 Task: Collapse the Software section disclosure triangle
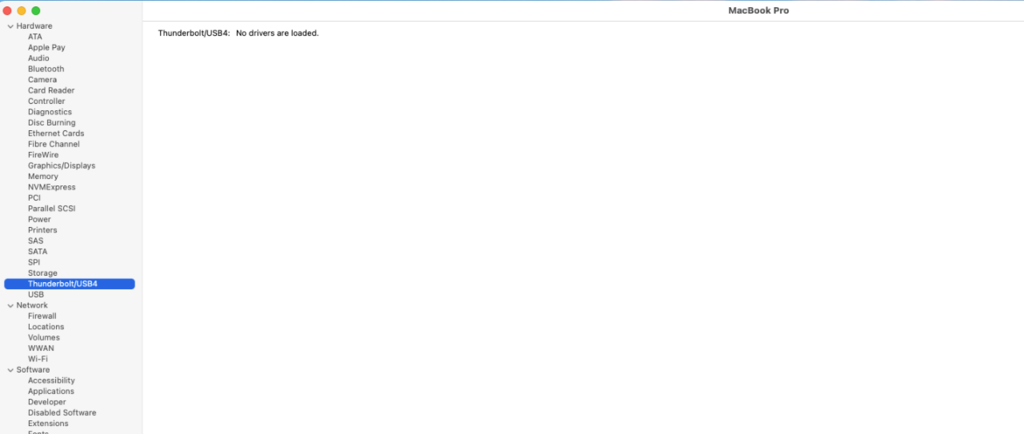pos(9,370)
